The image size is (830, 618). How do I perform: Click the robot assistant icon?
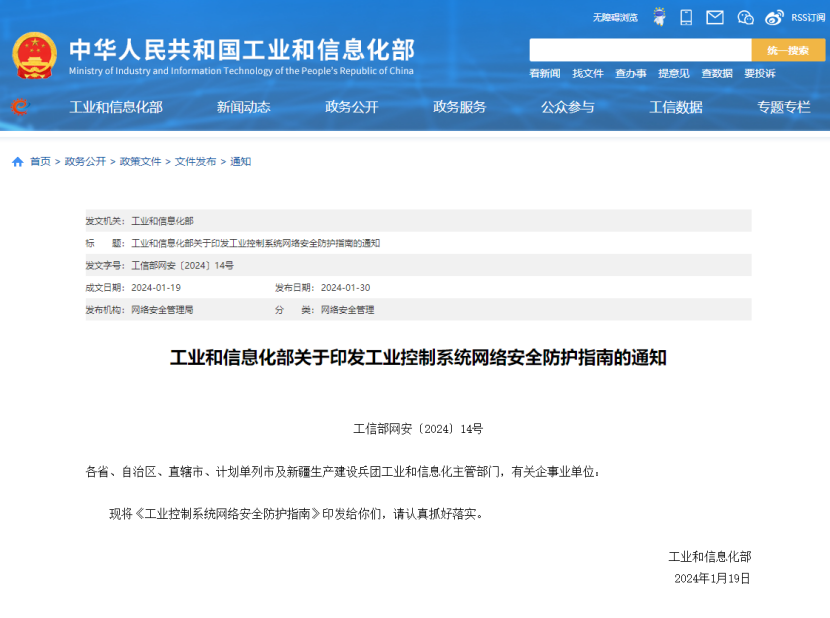pos(659,17)
